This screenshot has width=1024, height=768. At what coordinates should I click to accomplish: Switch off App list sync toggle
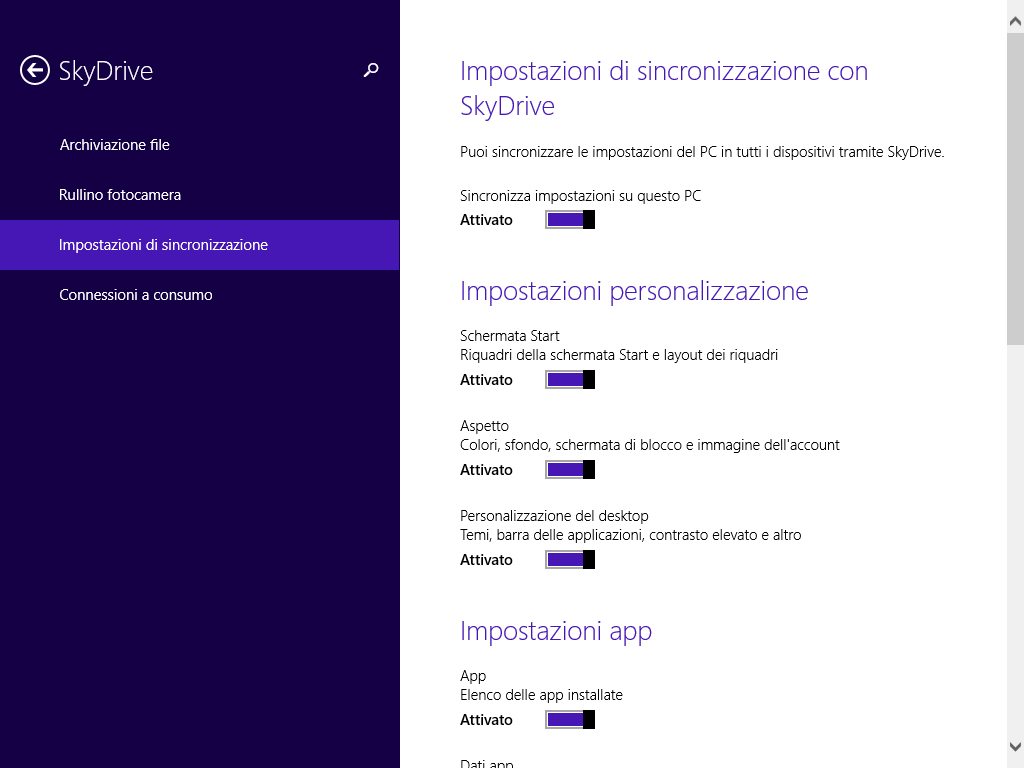coord(570,720)
